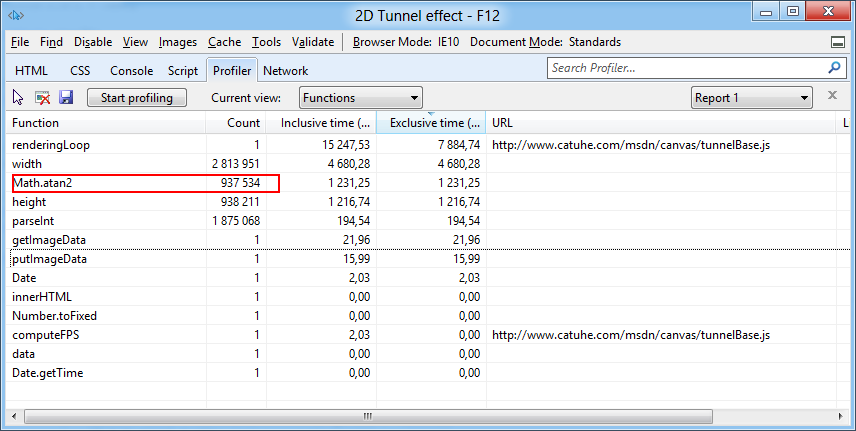Switch to the Script tab

pos(182,71)
